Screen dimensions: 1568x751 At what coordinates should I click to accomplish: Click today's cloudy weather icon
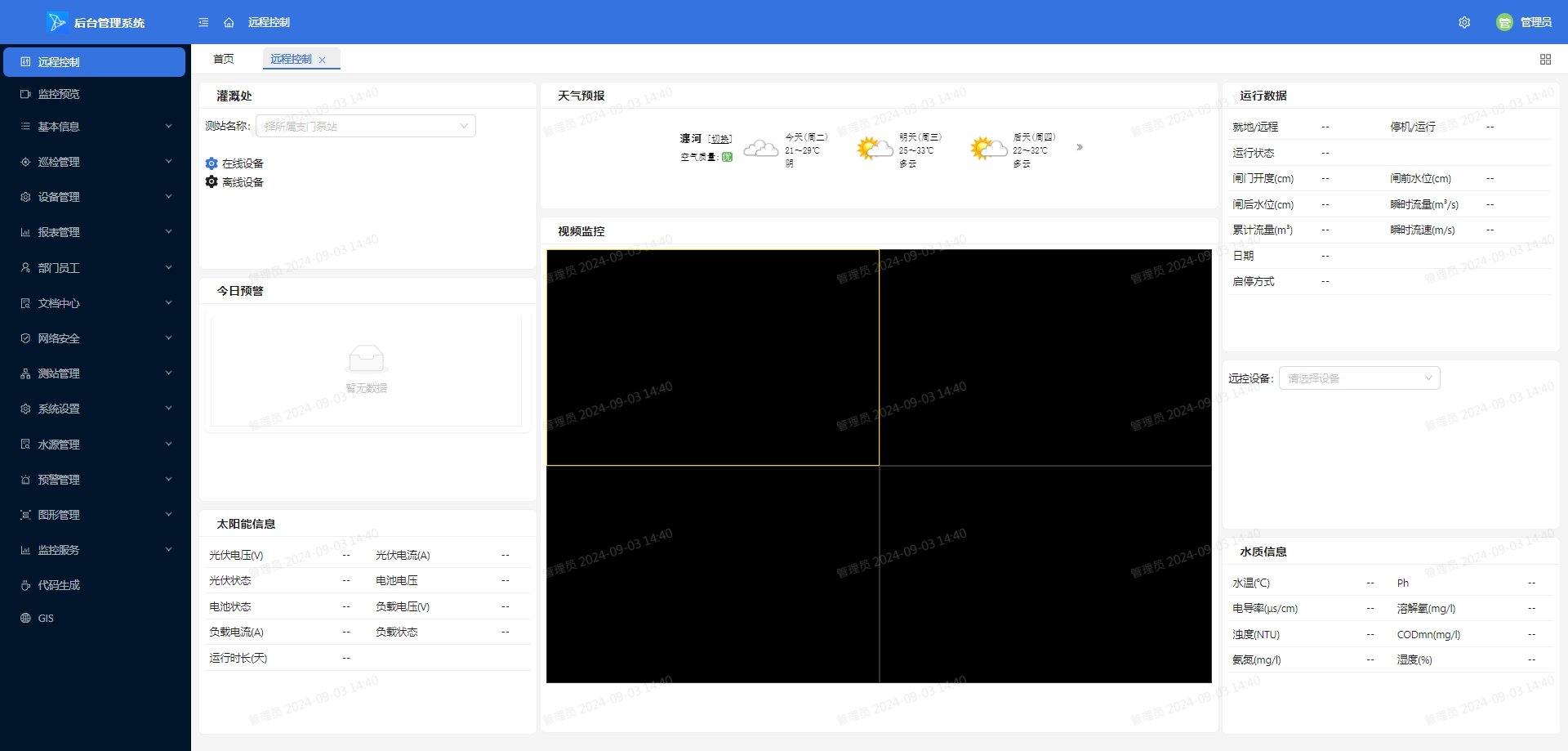point(760,148)
